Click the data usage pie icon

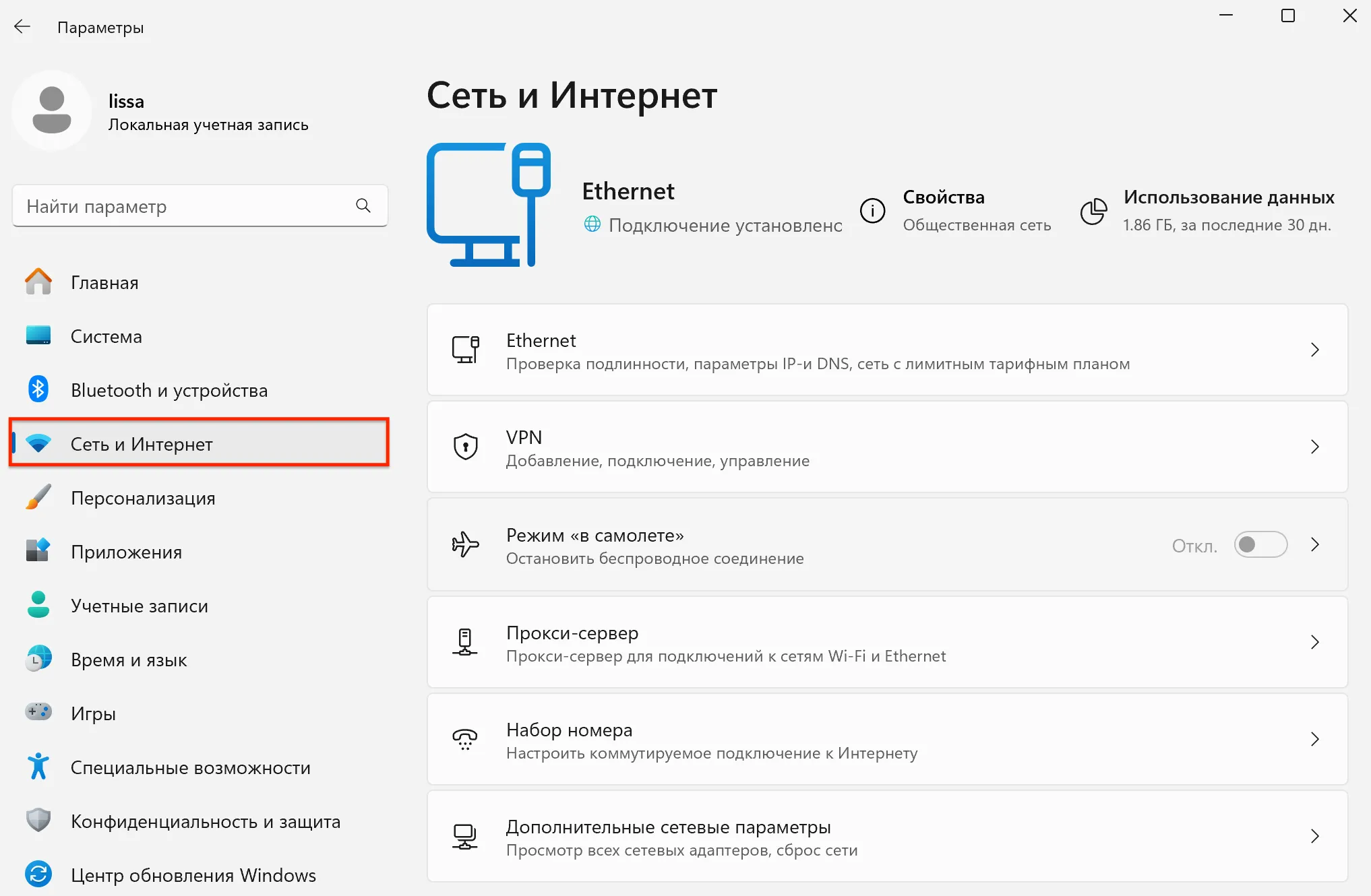[x=1093, y=211]
